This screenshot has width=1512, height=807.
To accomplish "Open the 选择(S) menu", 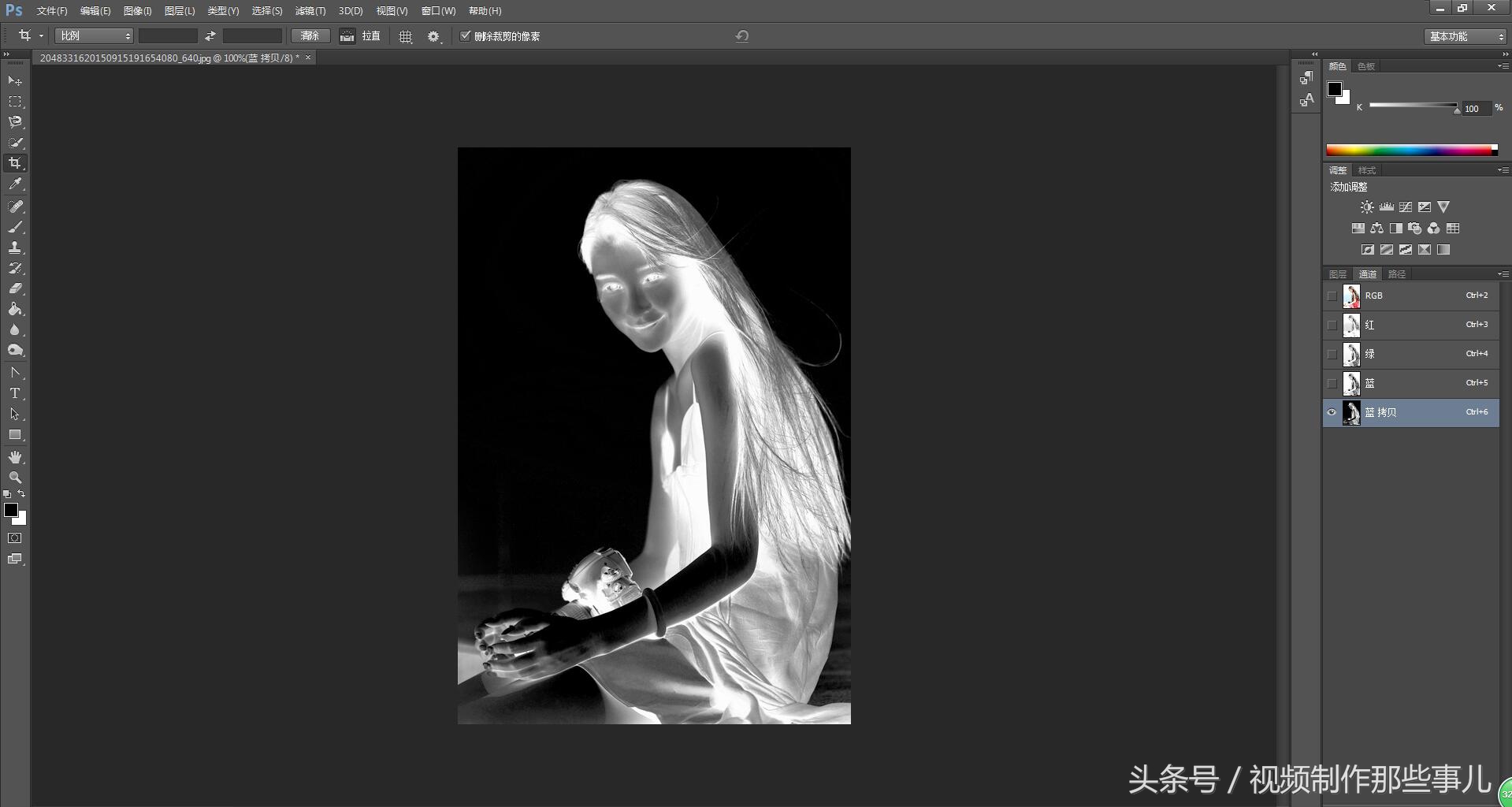I will pos(266,11).
